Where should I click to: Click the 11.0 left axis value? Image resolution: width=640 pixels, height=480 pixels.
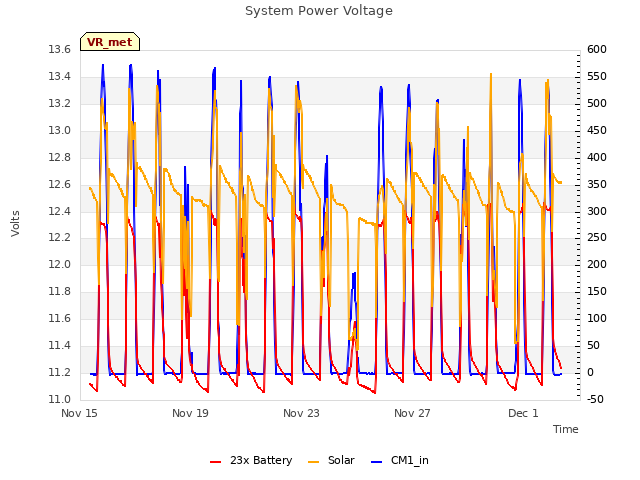pyautogui.click(x=60, y=399)
